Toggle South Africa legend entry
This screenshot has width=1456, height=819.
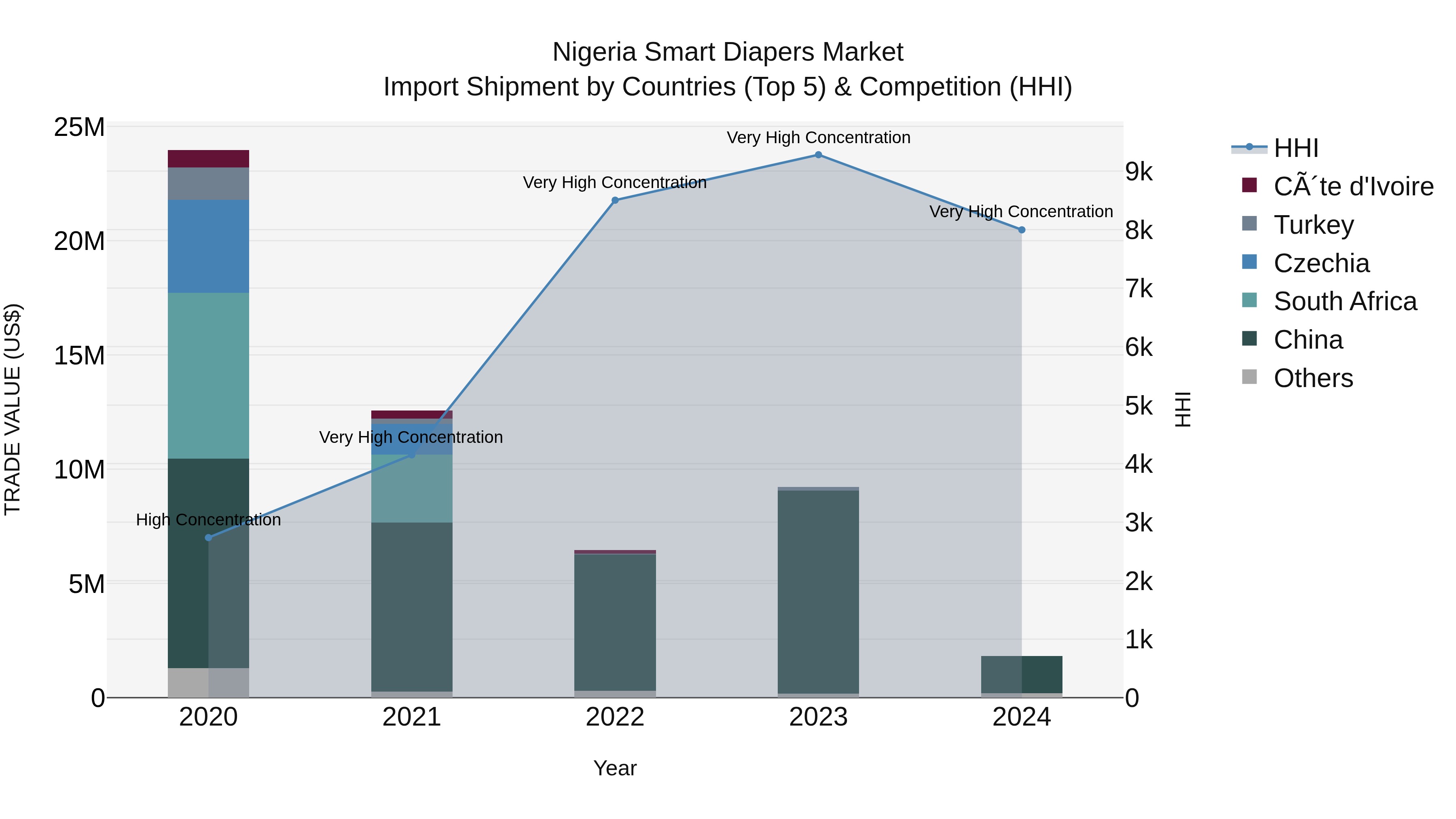coord(1329,301)
